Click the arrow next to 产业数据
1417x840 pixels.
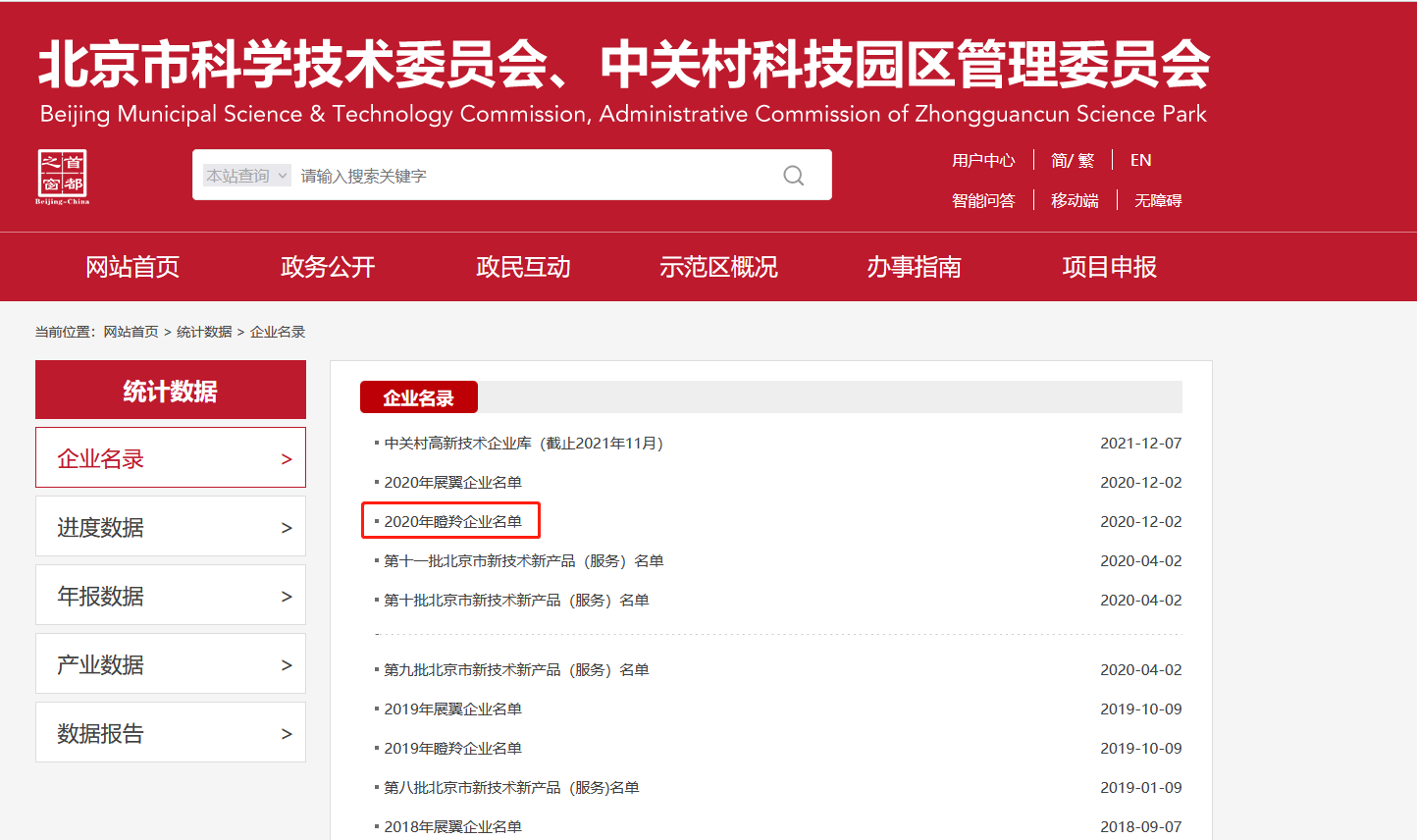[287, 665]
